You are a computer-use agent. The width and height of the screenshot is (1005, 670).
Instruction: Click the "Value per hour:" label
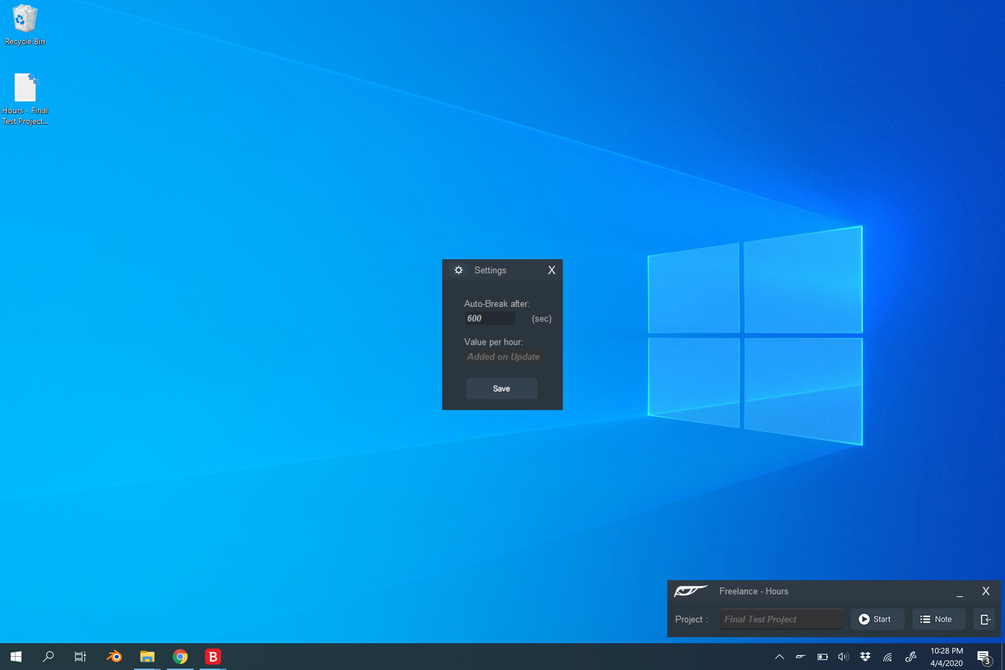(494, 342)
